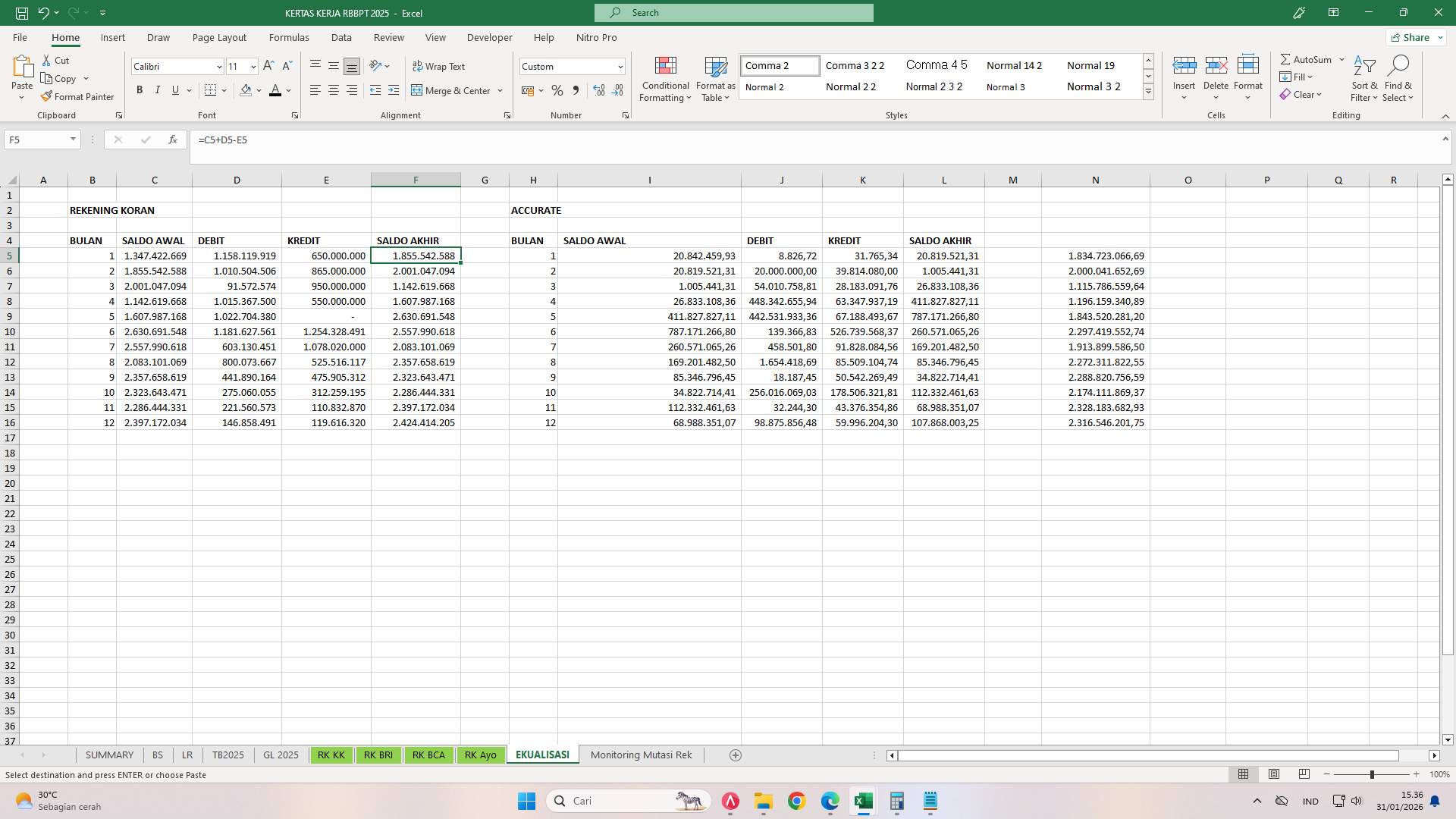Change Font Color using the swatch

(275, 90)
